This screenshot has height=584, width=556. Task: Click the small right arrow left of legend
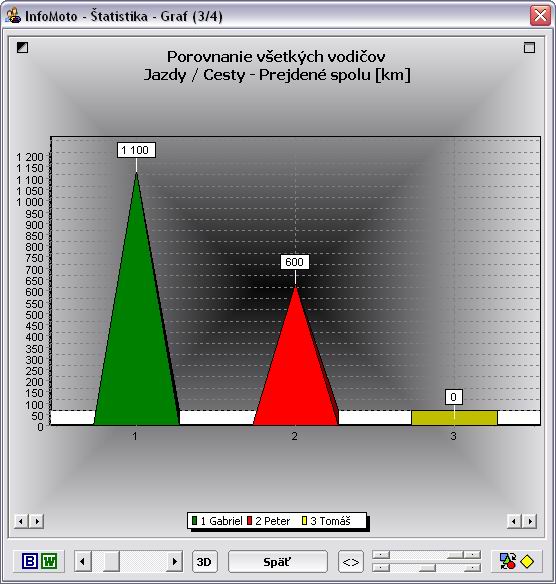(x=36, y=521)
